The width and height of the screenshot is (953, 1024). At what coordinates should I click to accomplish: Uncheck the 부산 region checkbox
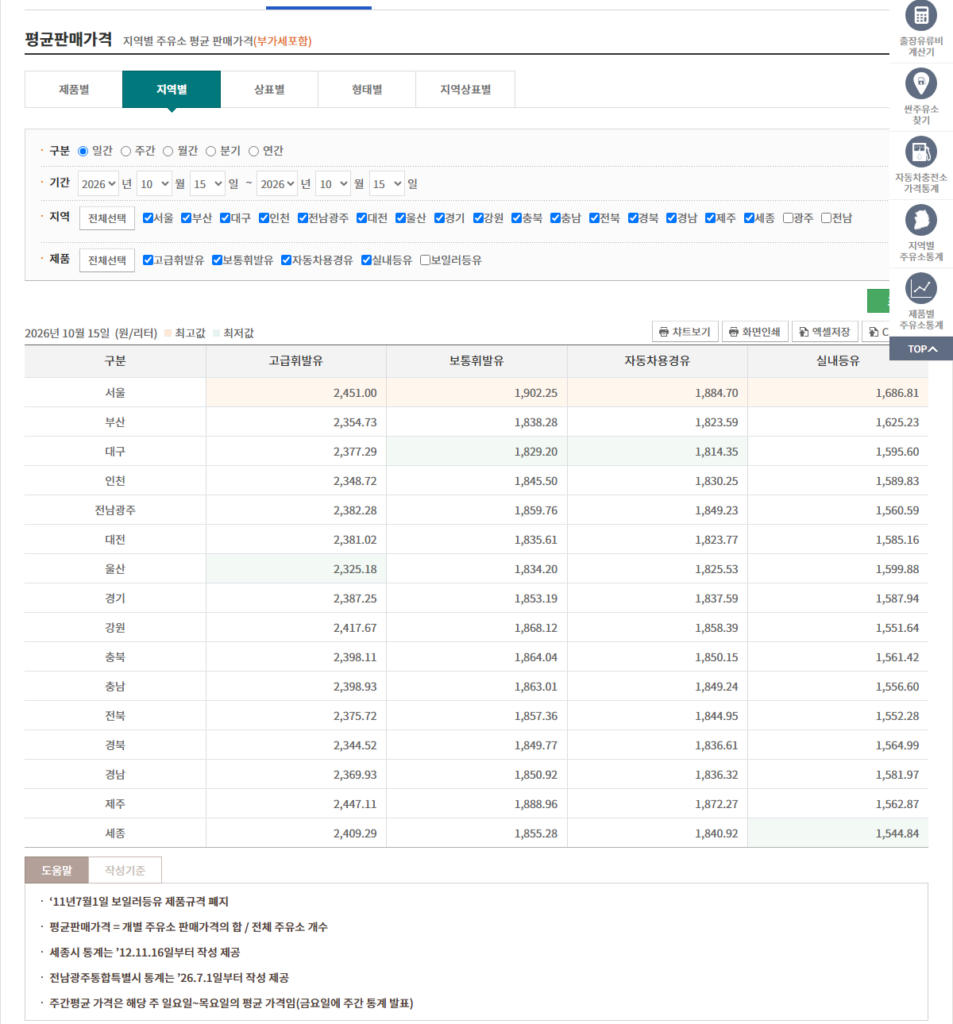[x=186, y=218]
